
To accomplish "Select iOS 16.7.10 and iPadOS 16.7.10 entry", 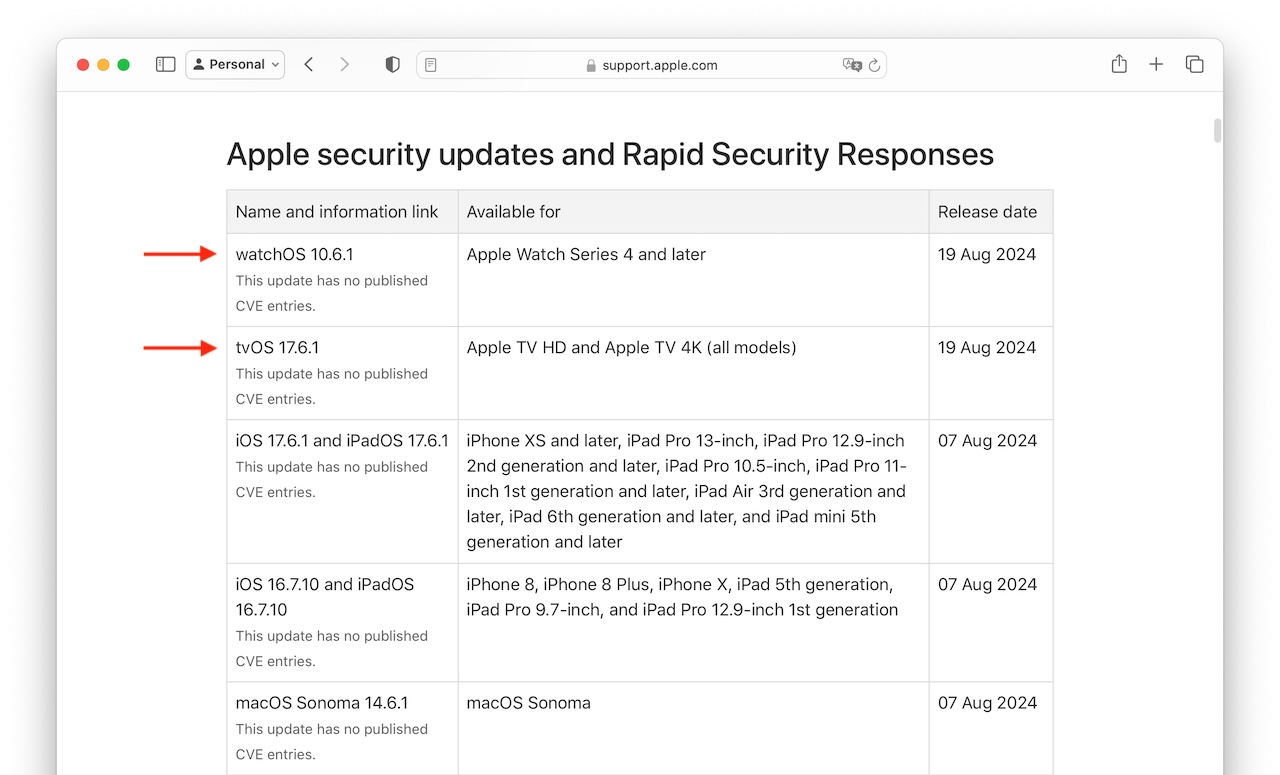I will coord(325,597).
